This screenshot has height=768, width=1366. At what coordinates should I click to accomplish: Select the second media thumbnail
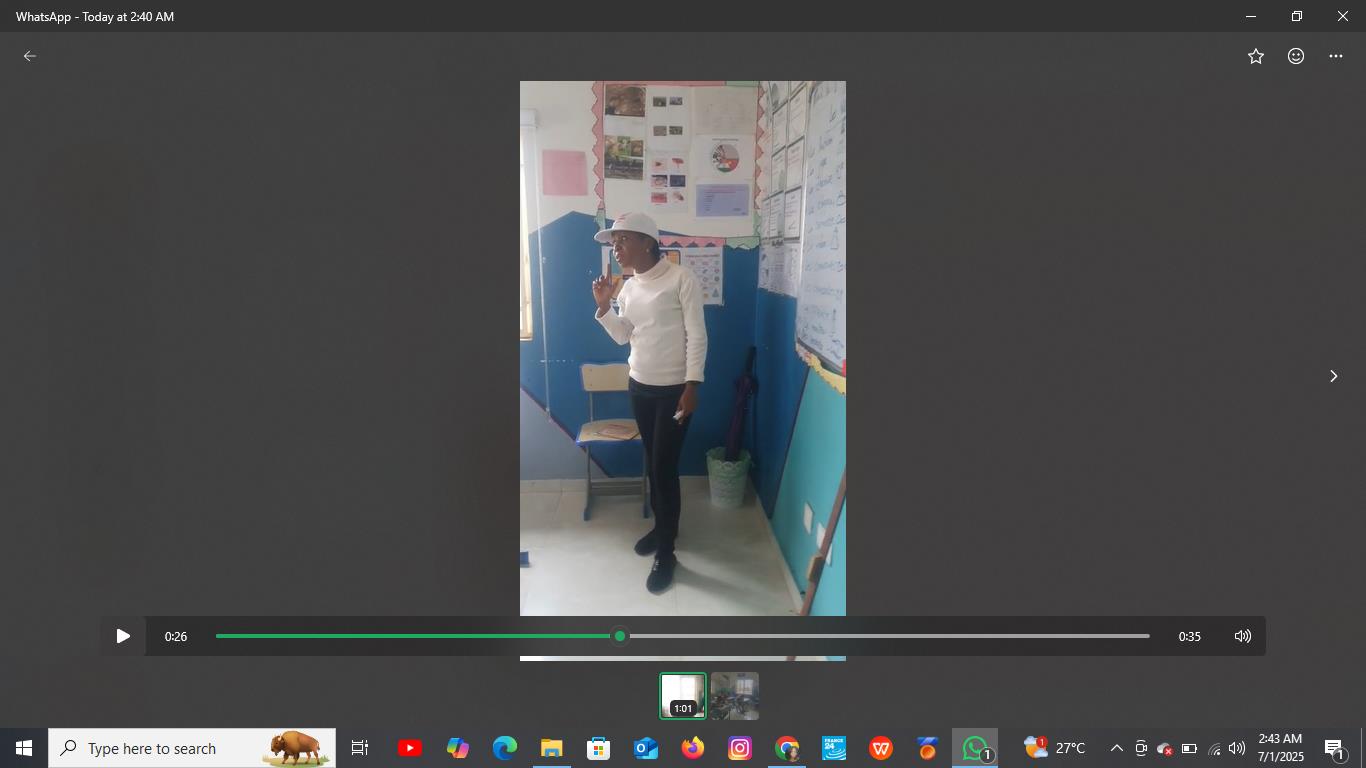point(735,696)
